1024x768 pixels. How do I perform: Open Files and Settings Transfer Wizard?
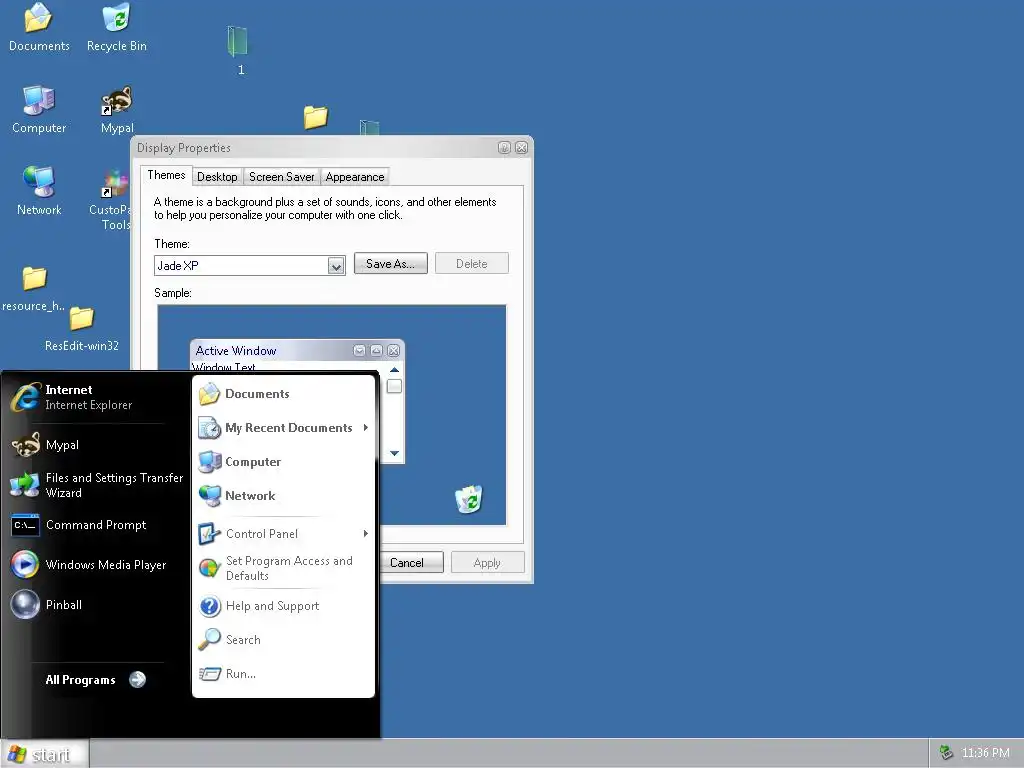(95, 485)
